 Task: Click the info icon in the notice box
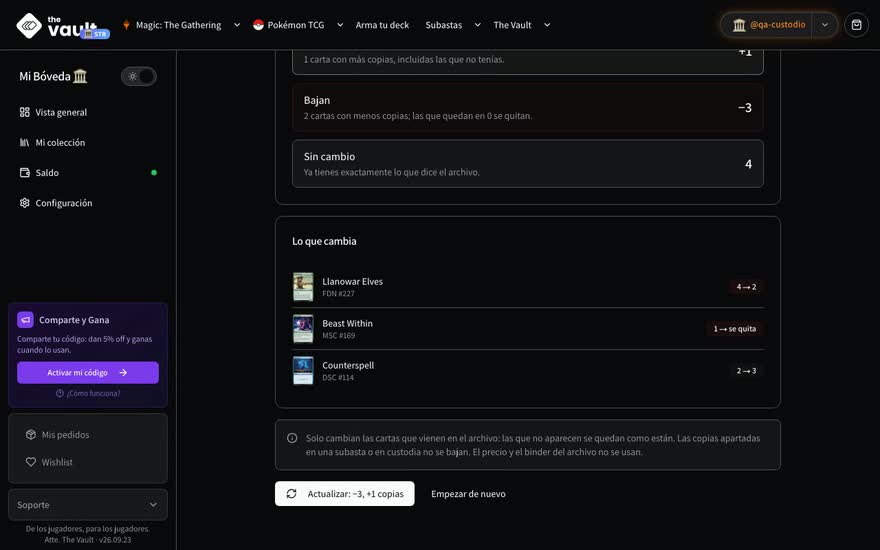292,438
